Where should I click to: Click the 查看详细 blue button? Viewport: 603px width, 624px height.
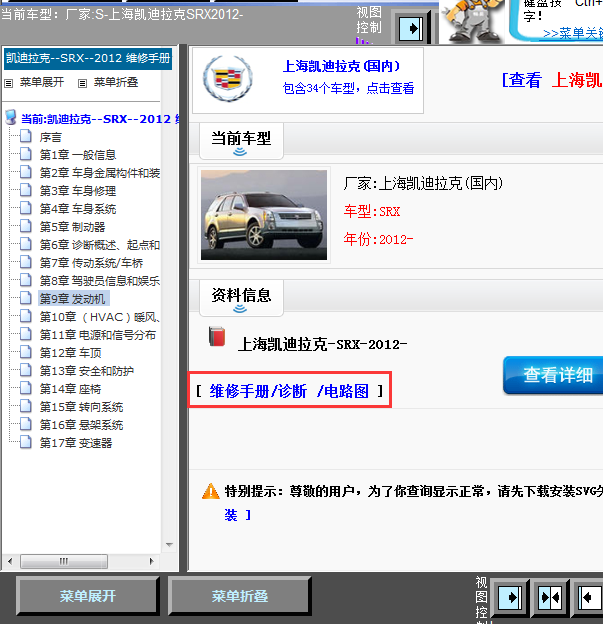pyautogui.click(x=554, y=375)
